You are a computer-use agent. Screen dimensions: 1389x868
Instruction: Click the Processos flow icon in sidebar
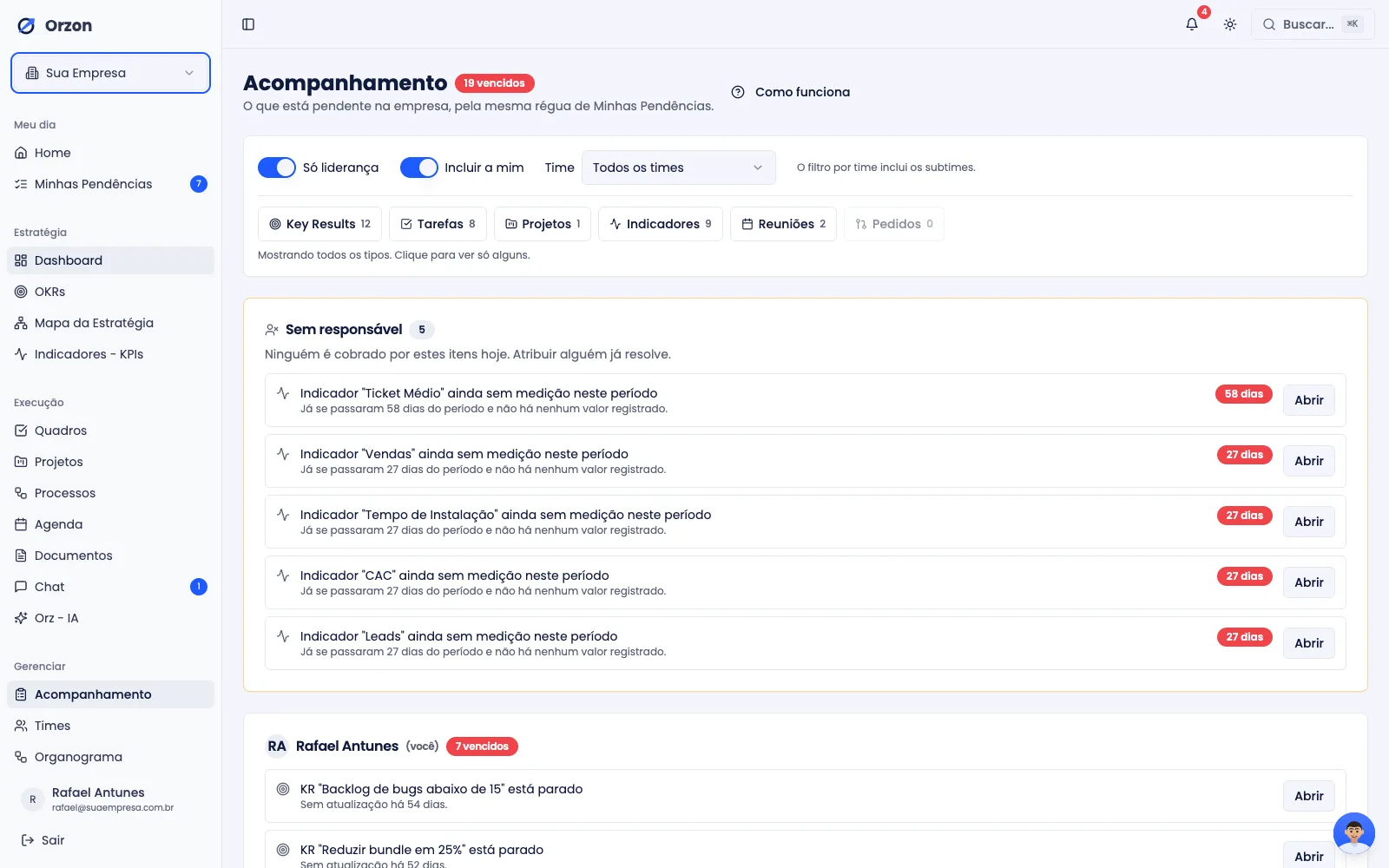coord(21,493)
